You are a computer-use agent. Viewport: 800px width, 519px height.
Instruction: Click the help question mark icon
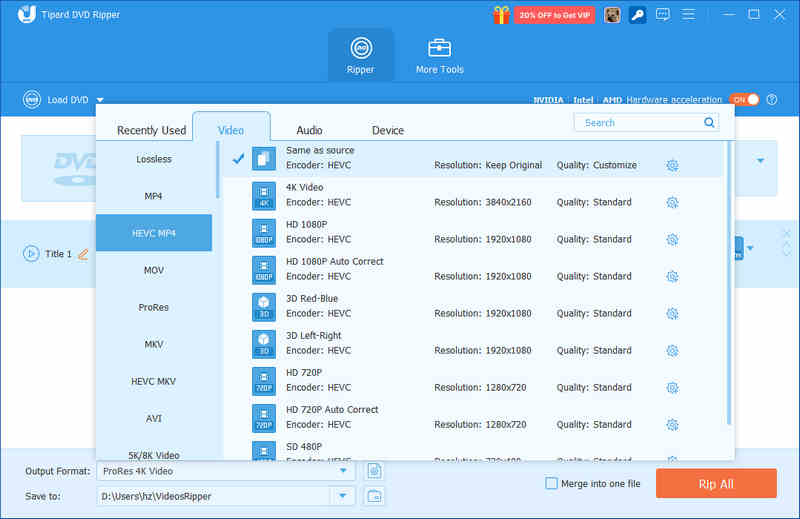tap(772, 100)
